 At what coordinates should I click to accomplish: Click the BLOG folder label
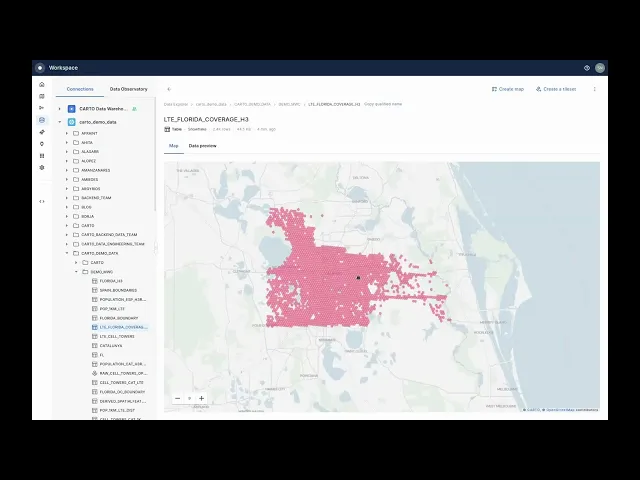(86, 207)
